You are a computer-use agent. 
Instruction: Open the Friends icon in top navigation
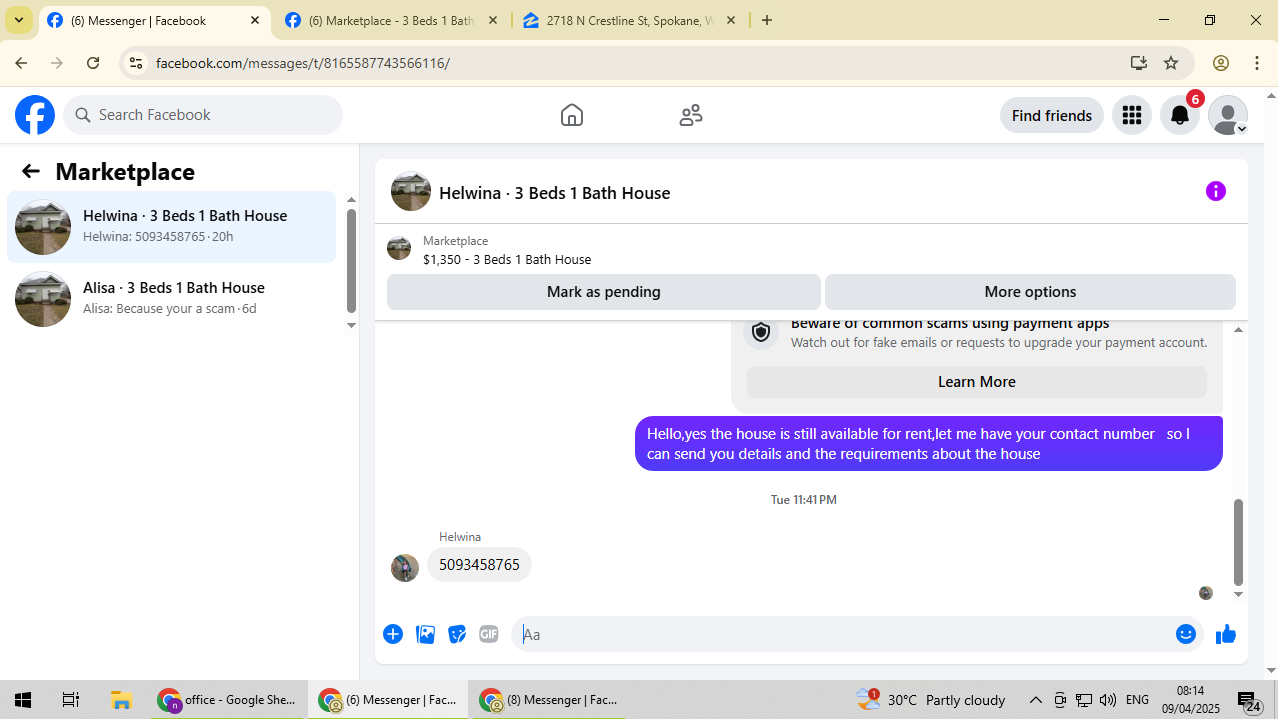click(691, 115)
